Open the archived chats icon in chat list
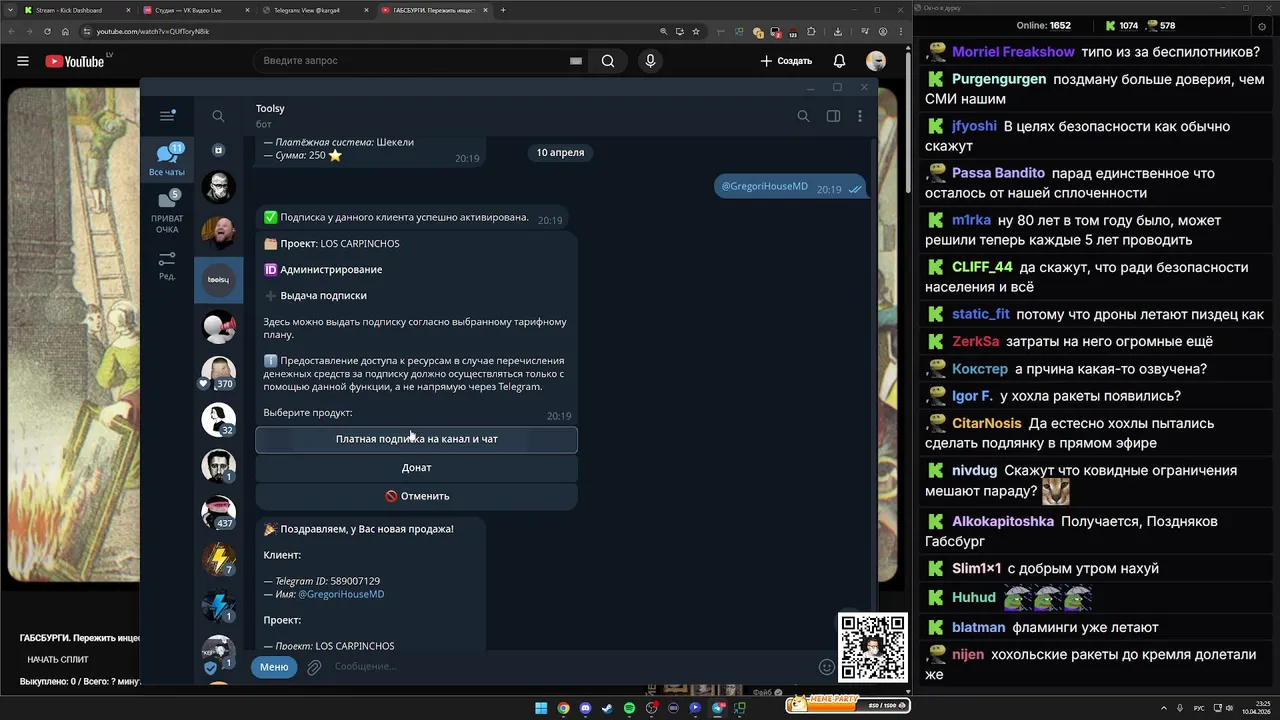 [218, 150]
